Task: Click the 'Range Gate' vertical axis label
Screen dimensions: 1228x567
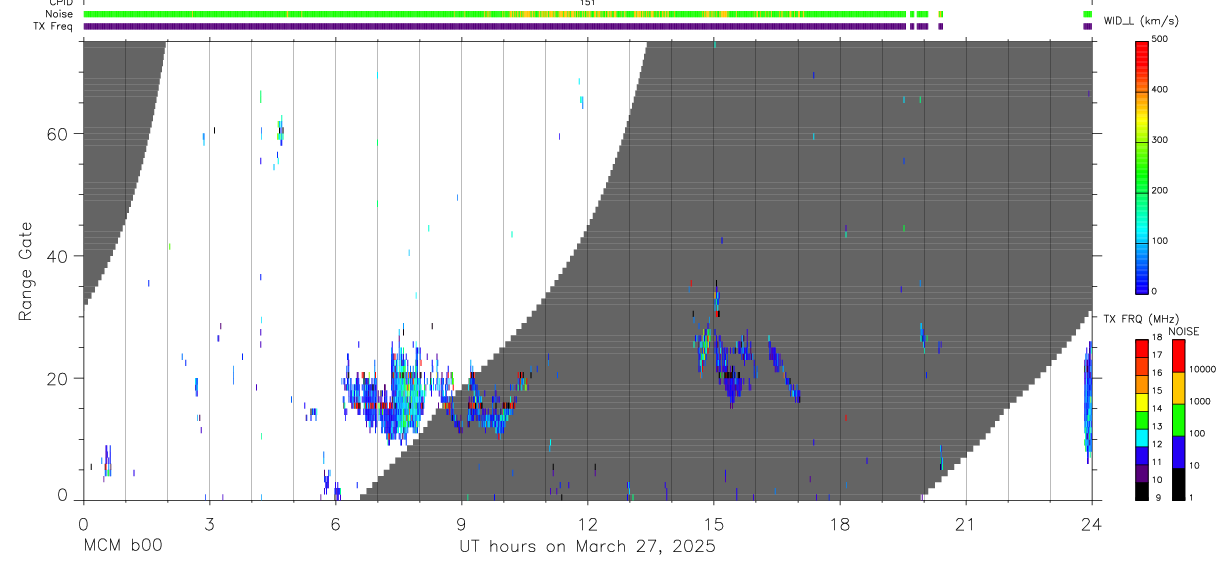Action: (27, 272)
